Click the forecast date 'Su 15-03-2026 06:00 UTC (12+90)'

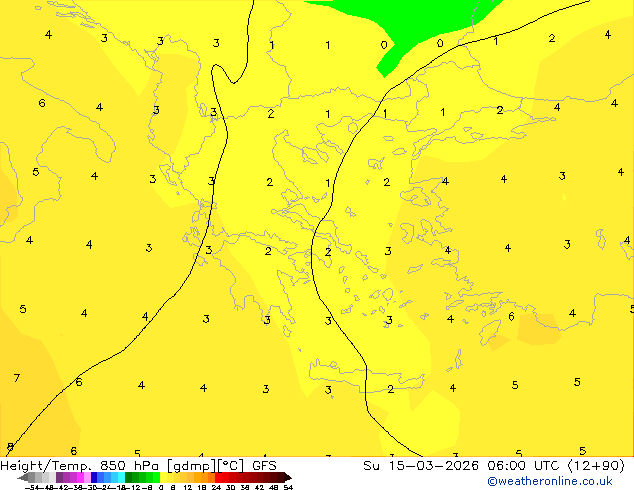tap(494, 466)
